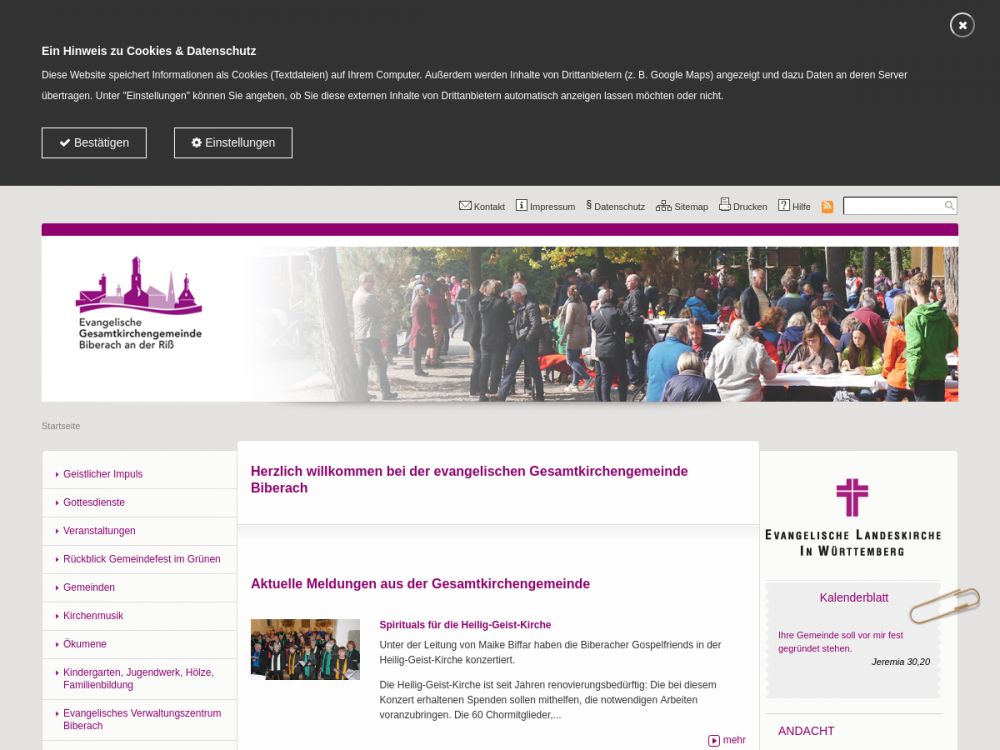Viewport: 1000px width, 750px height.
Task: Click the Kontakt envelope icon
Action: [465, 206]
